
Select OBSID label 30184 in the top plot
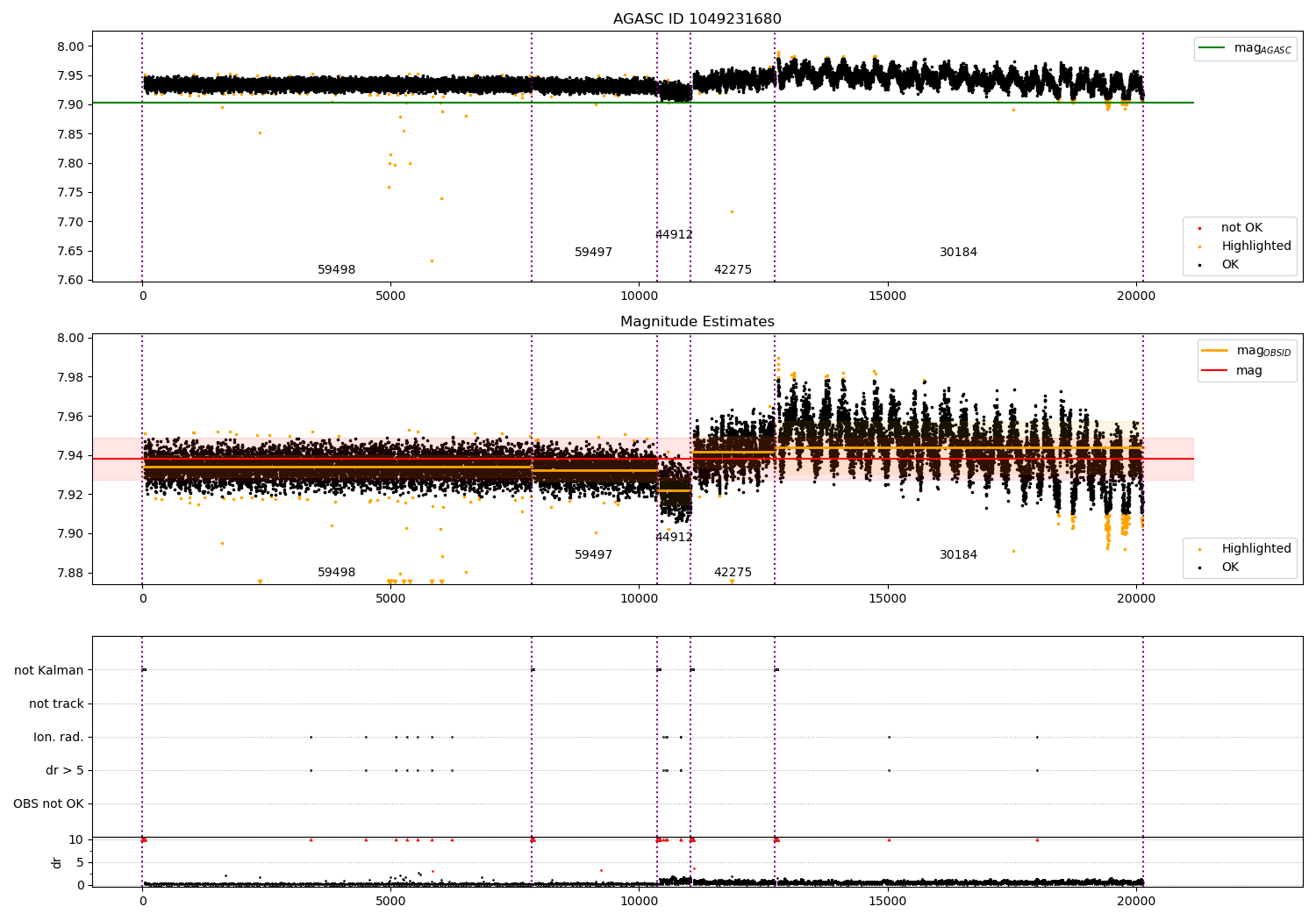click(x=958, y=253)
